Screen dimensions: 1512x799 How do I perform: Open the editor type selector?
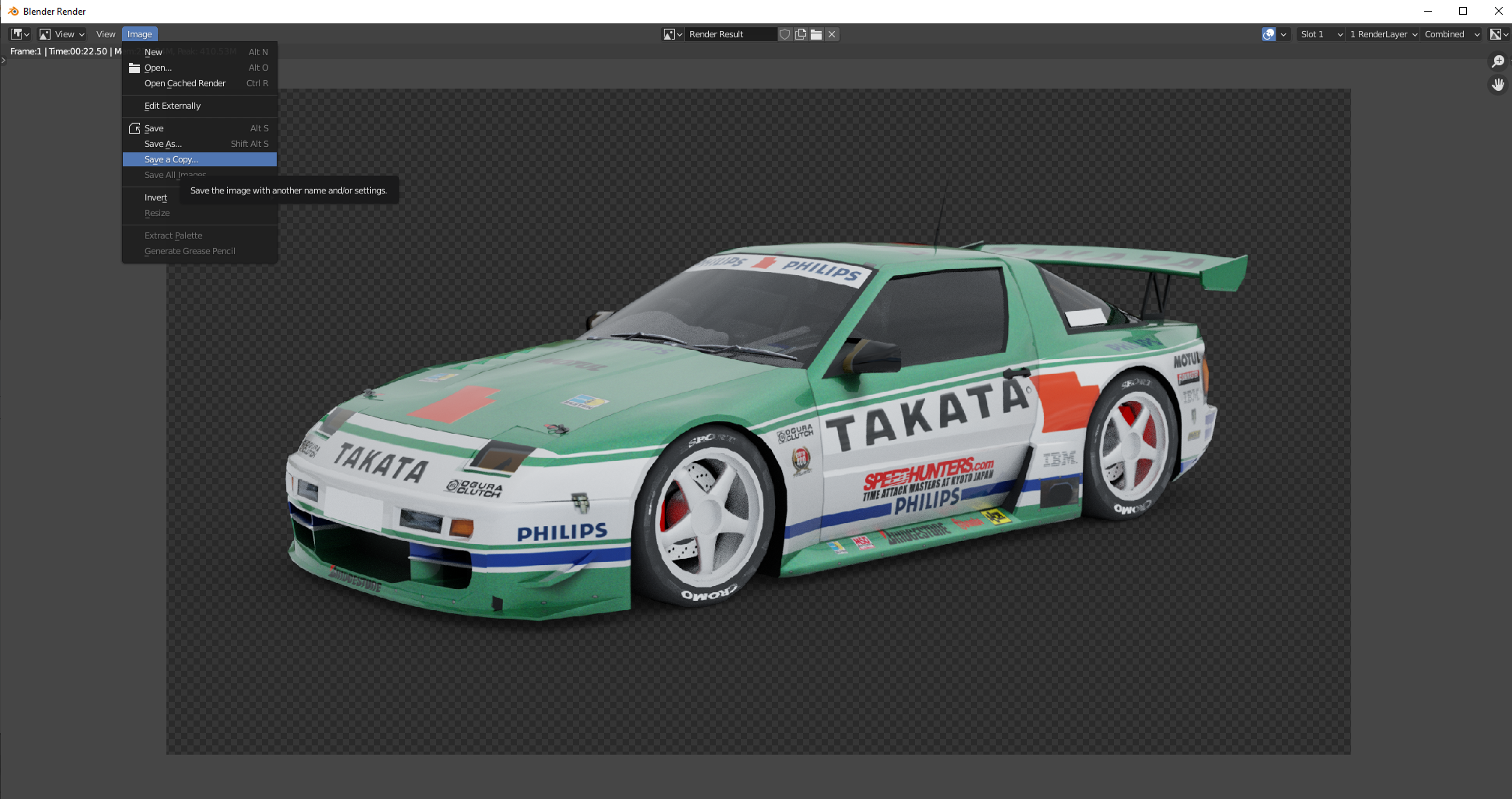coord(20,34)
